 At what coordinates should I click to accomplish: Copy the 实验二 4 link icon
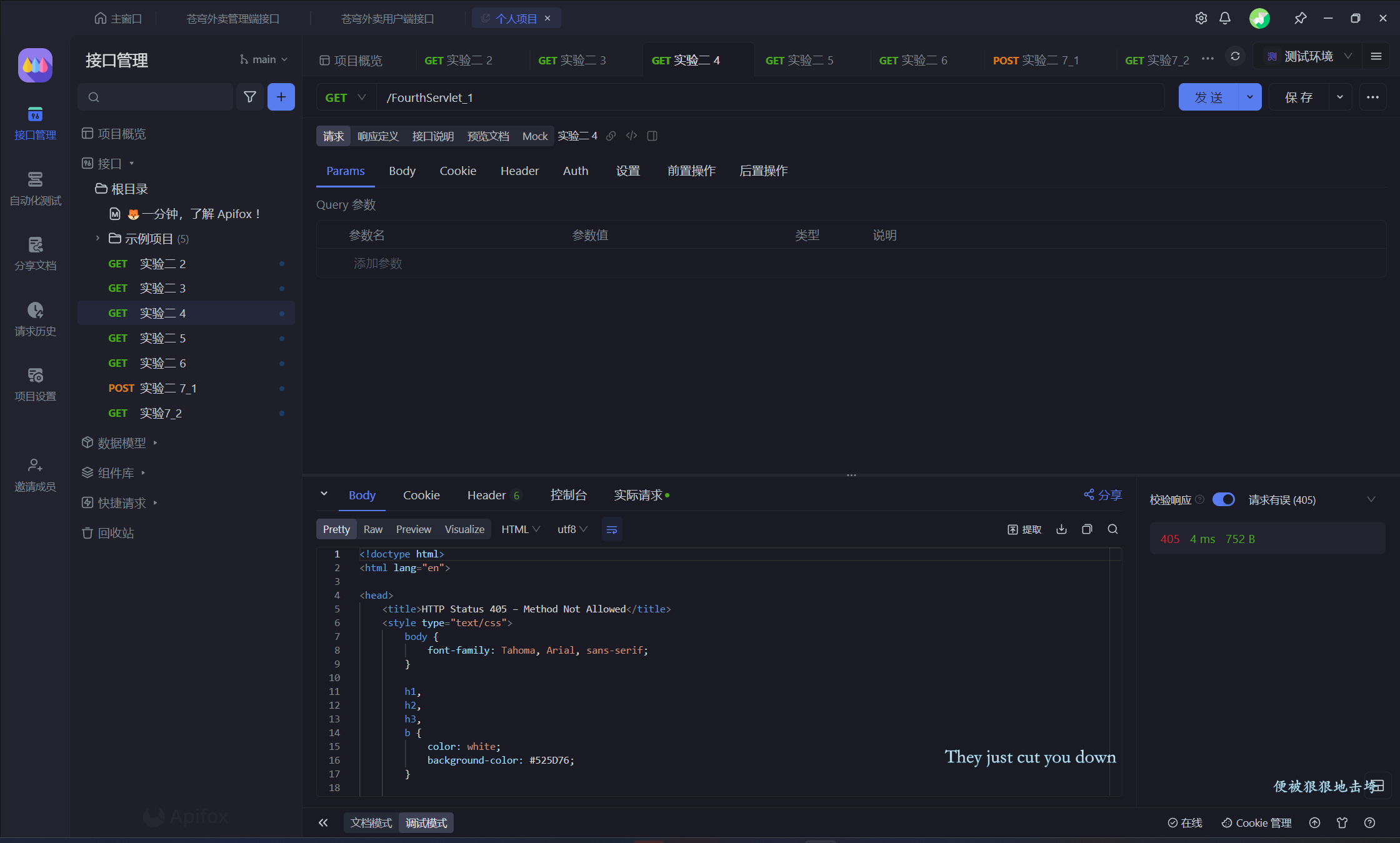pyautogui.click(x=611, y=136)
